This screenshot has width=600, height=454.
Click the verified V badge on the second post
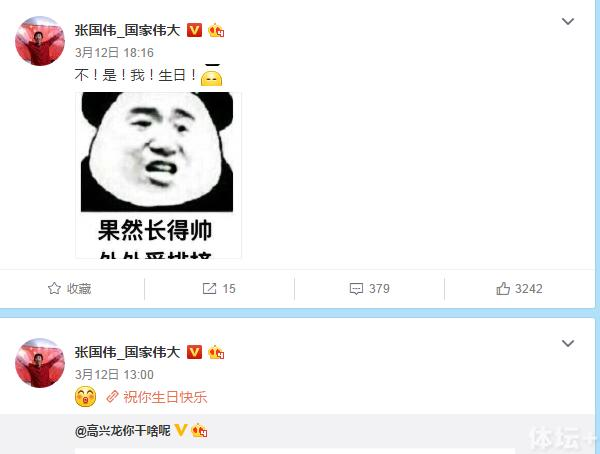194,352
